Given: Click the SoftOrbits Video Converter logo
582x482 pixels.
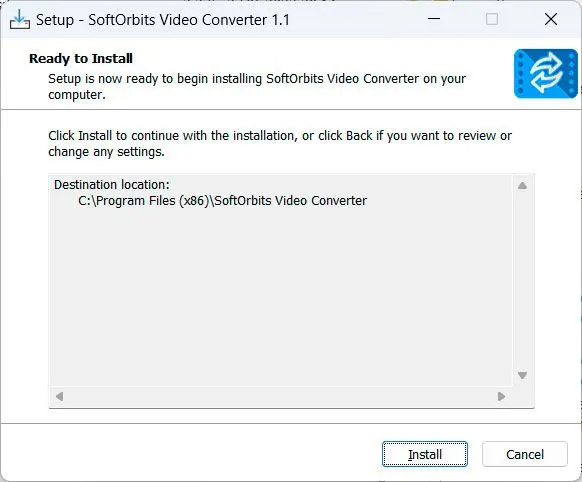Looking at the screenshot, I should tap(546, 73).
